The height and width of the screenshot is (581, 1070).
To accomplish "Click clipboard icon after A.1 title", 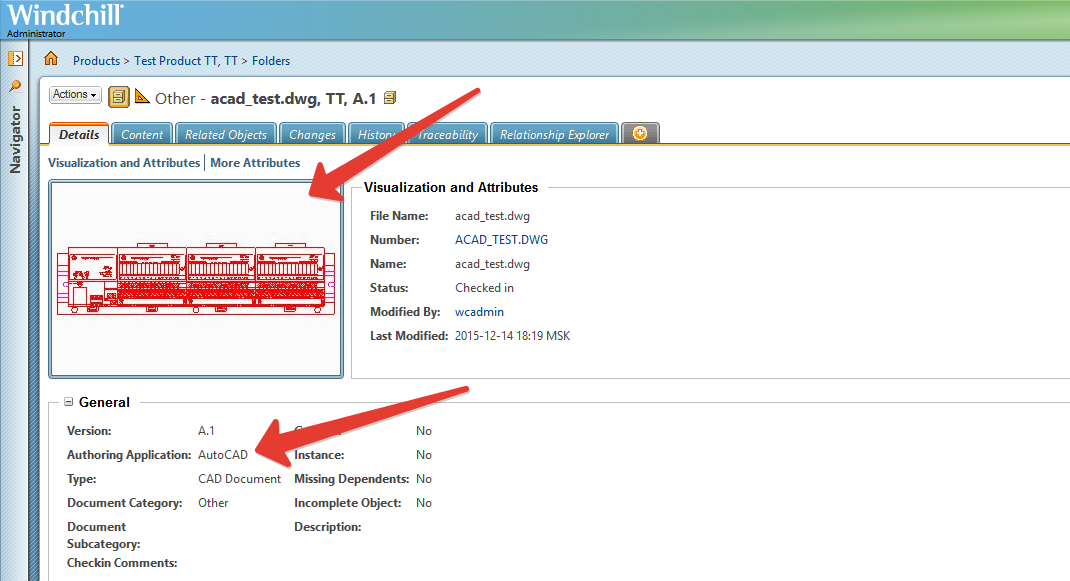I will tap(390, 98).
